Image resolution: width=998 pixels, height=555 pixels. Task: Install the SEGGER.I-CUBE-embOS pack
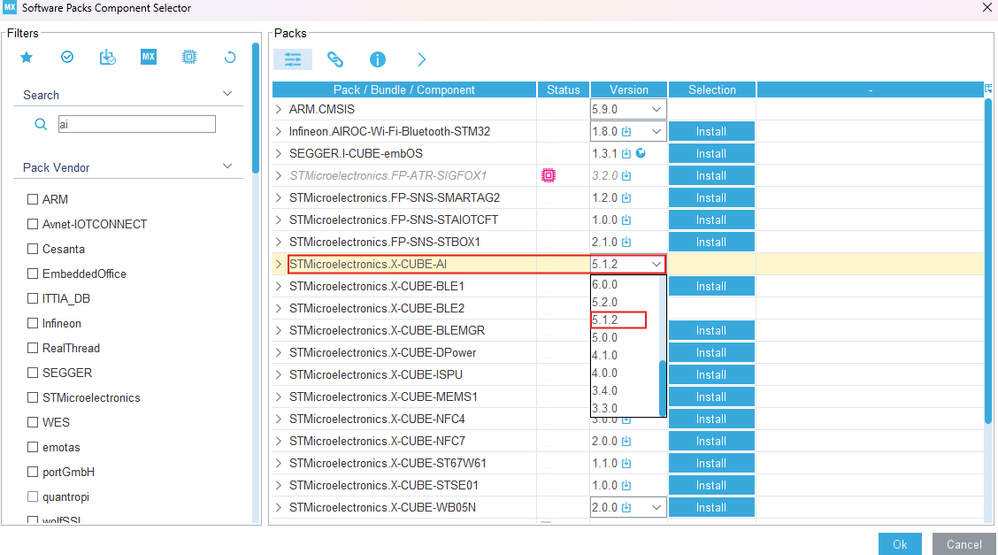coord(712,153)
